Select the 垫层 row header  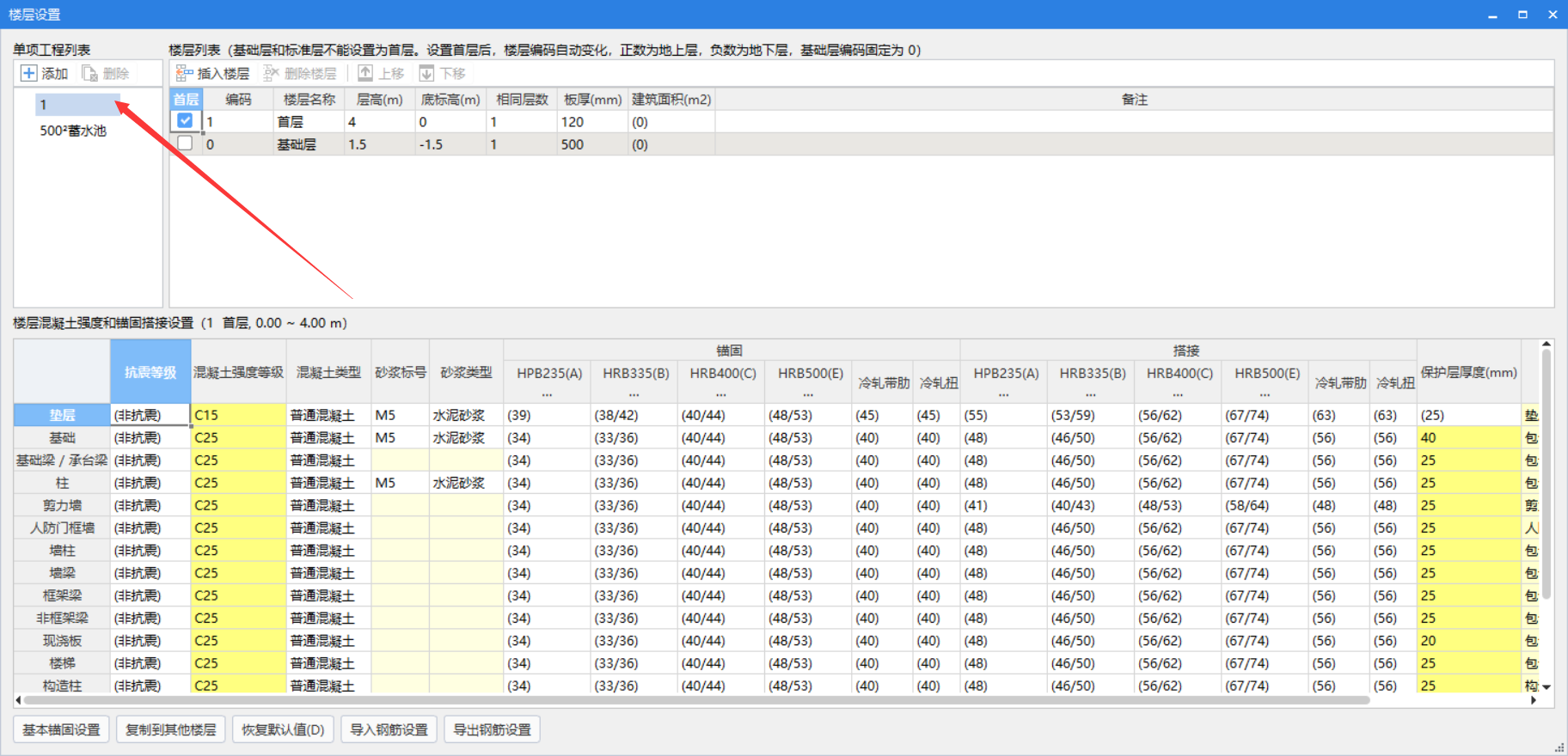62,415
